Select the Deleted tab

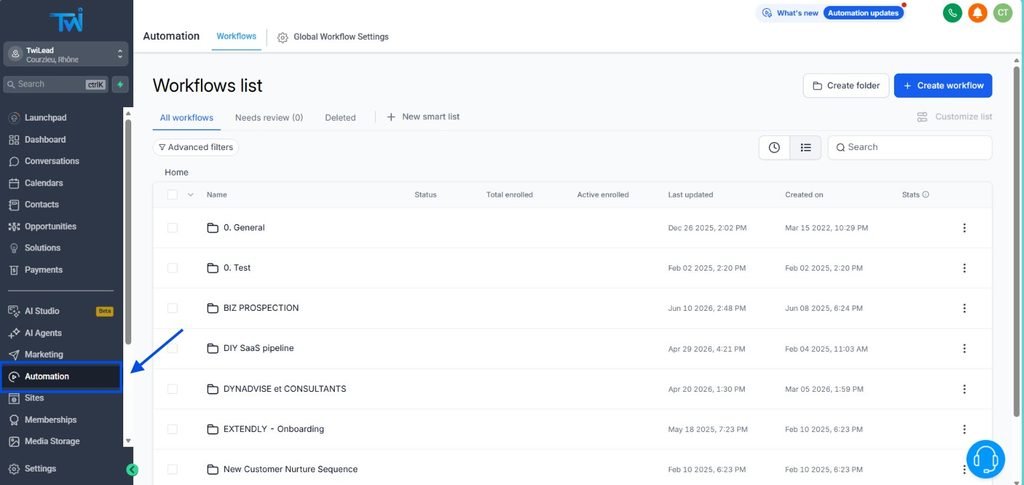[340, 118]
